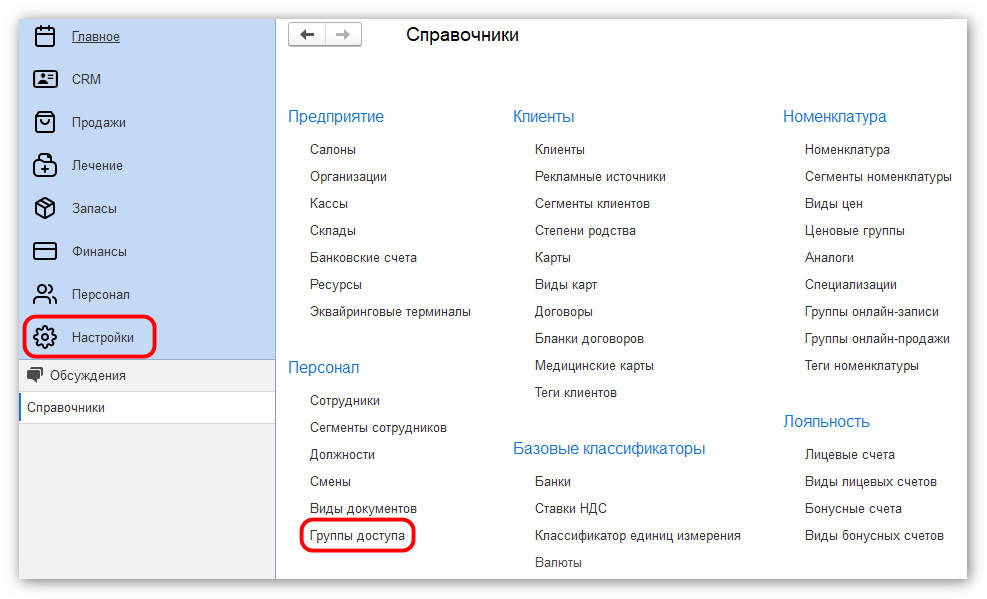This screenshot has height=599, width=987.
Task: Open the Организации reference
Action: click(x=348, y=177)
